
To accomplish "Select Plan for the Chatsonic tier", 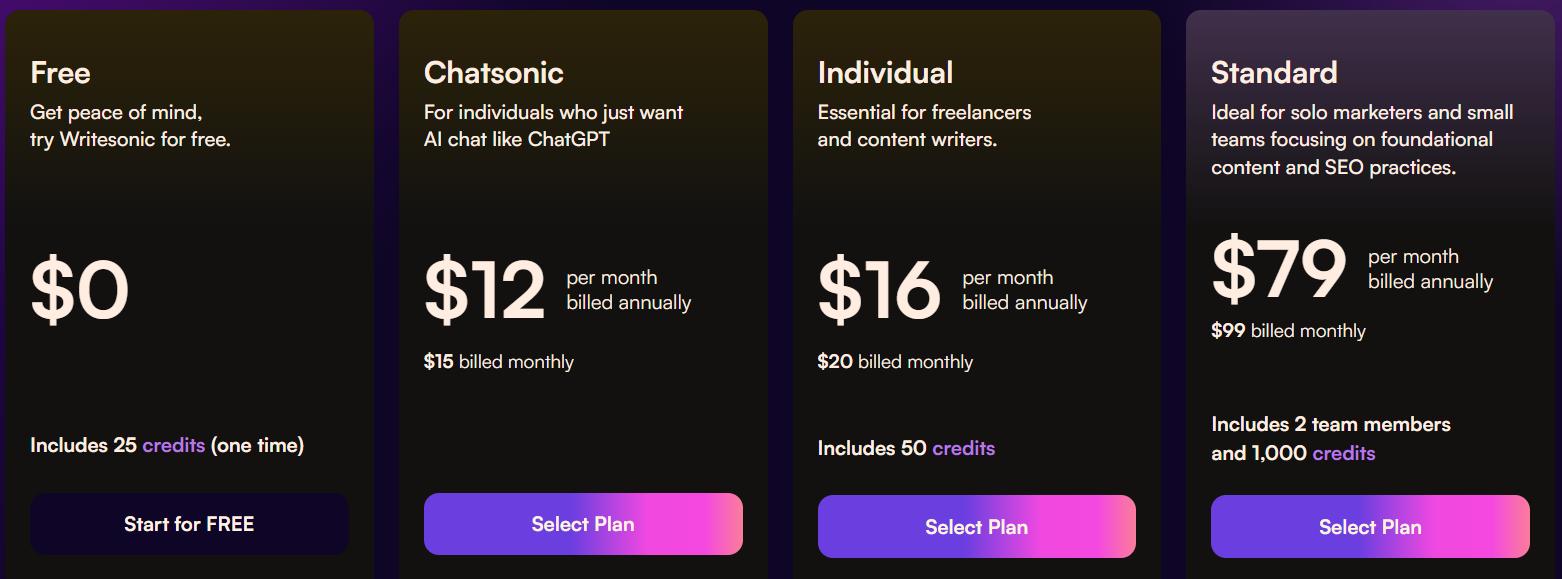I will tap(583, 524).
